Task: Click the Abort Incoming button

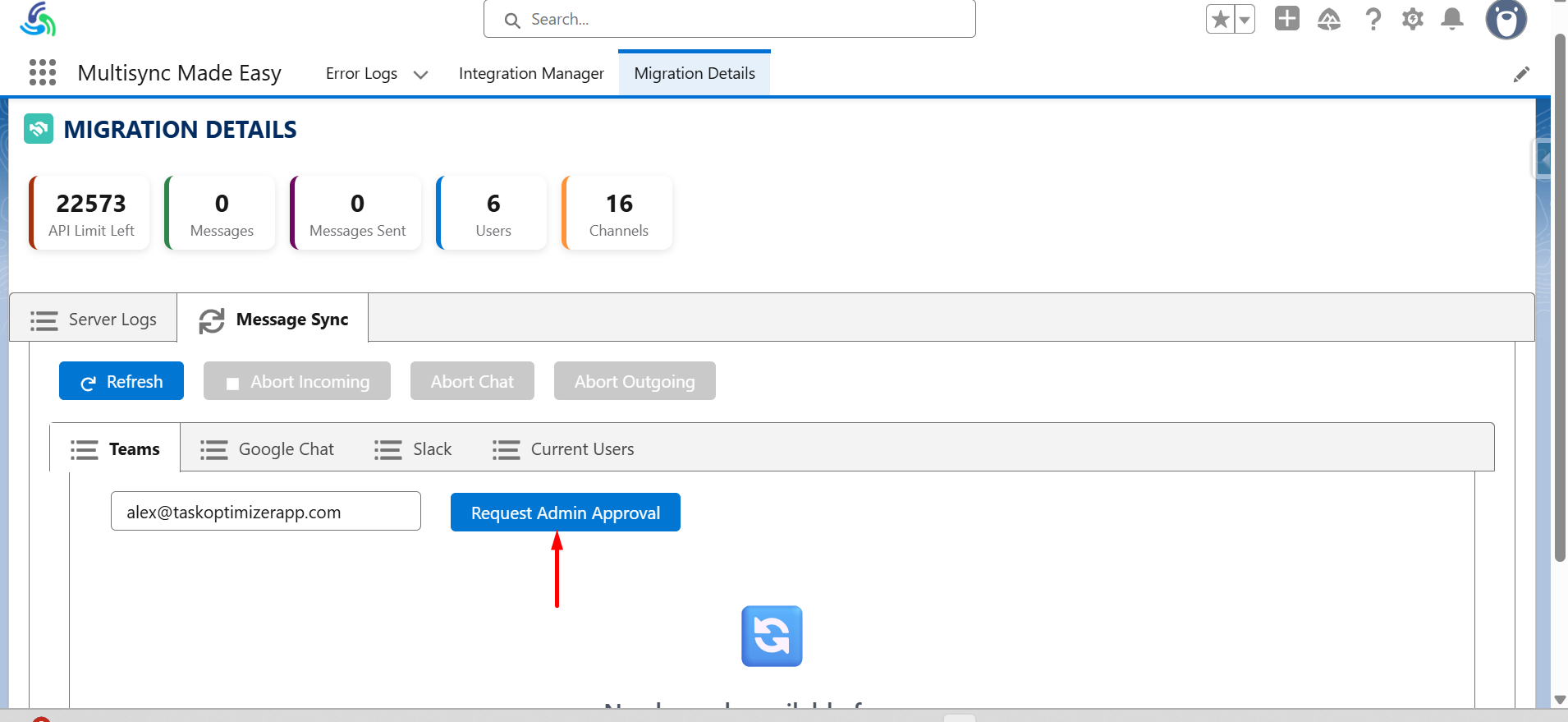Action: (297, 381)
